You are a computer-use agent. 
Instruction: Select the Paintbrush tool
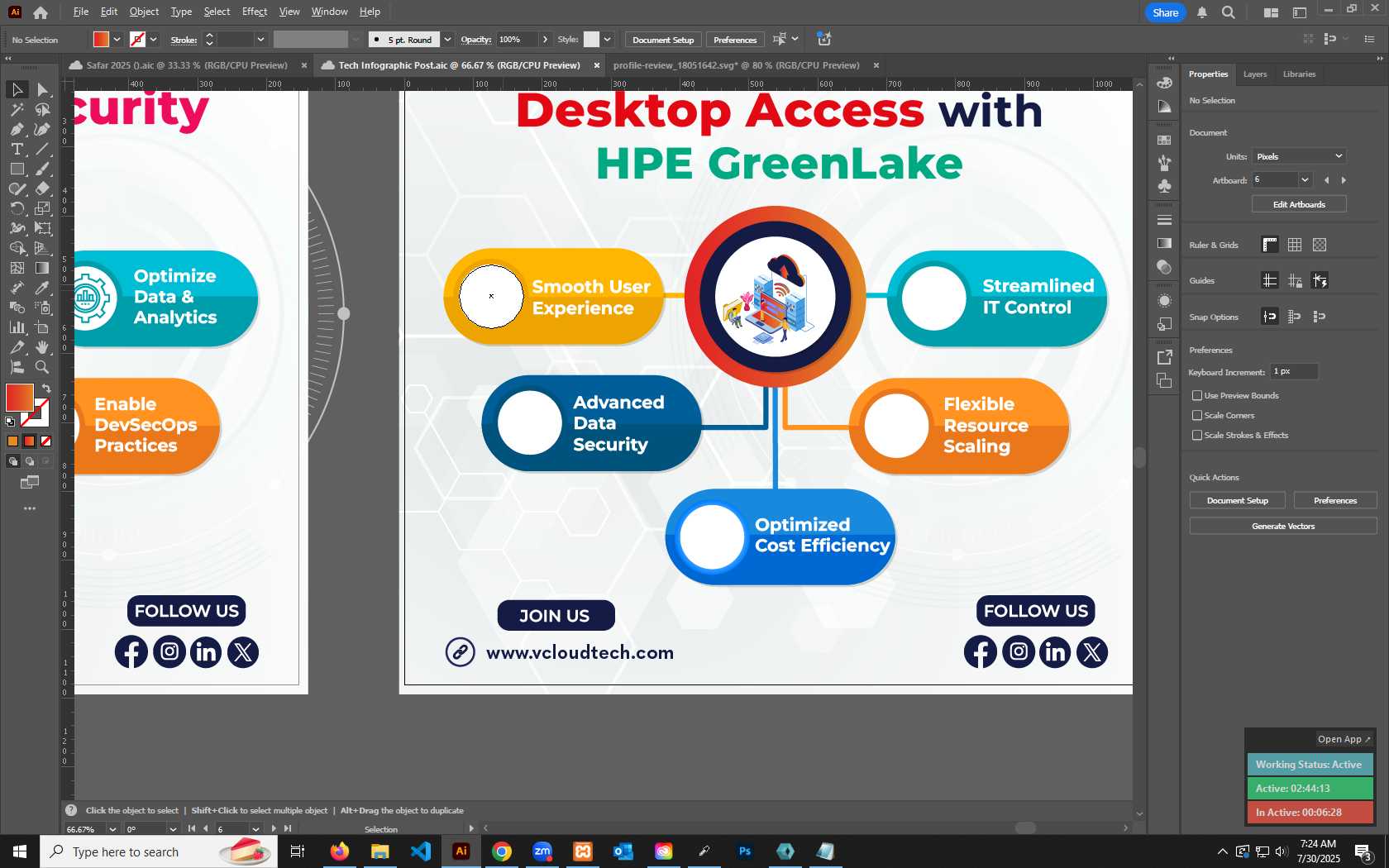43,169
